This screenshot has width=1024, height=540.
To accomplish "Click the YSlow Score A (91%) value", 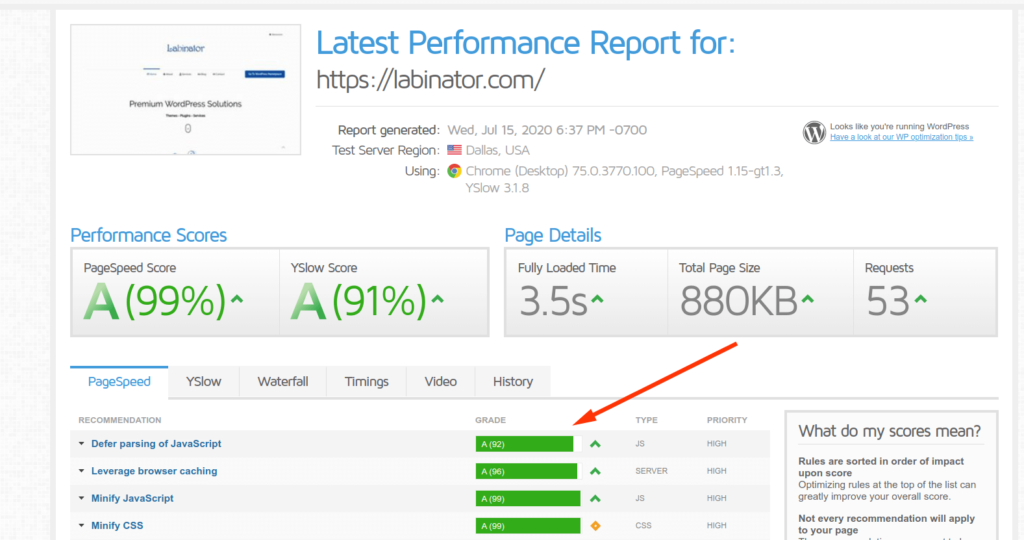I will (x=359, y=302).
